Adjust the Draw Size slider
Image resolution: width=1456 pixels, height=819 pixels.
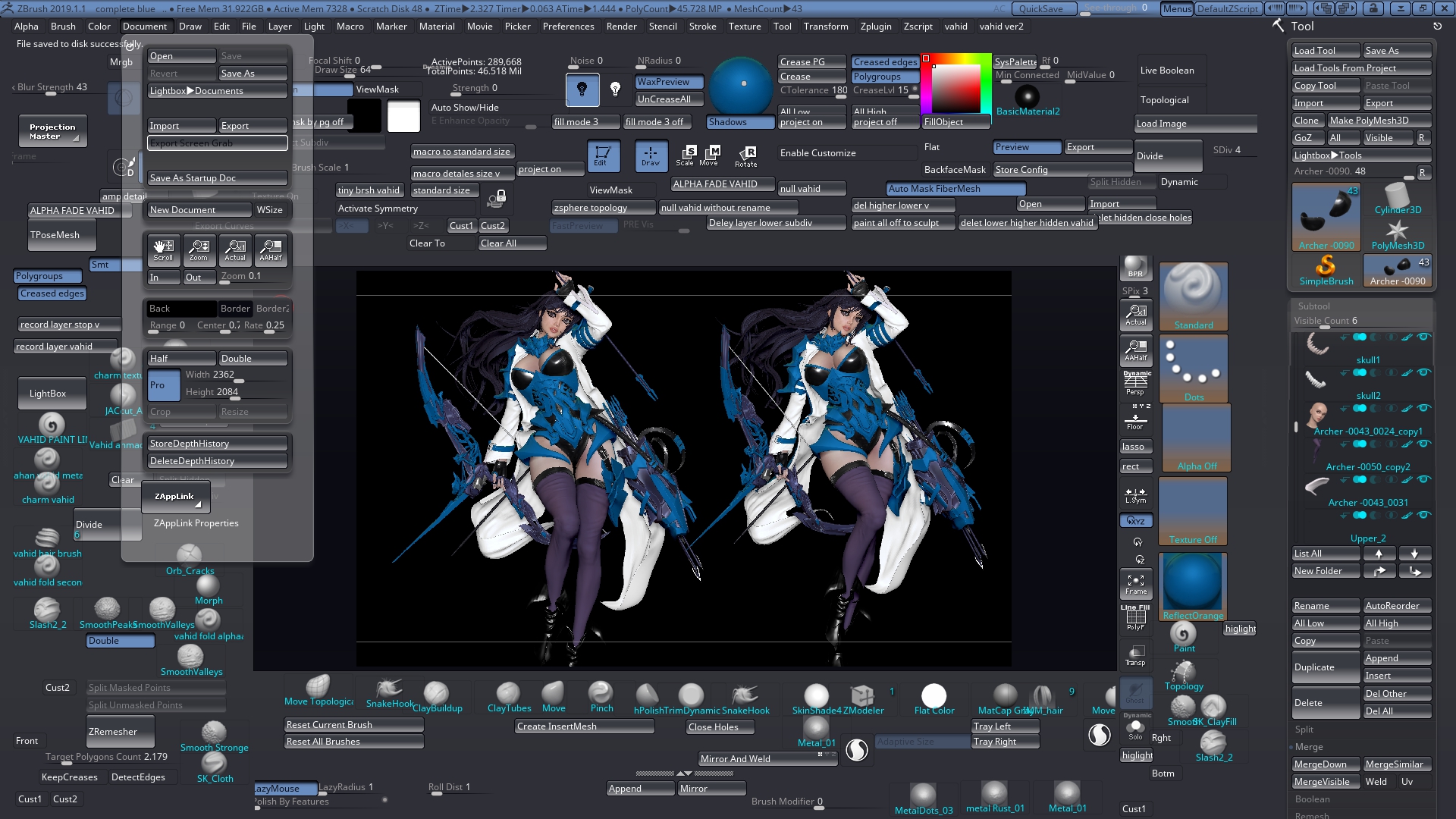pyautogui.click(x=349, y=71)
